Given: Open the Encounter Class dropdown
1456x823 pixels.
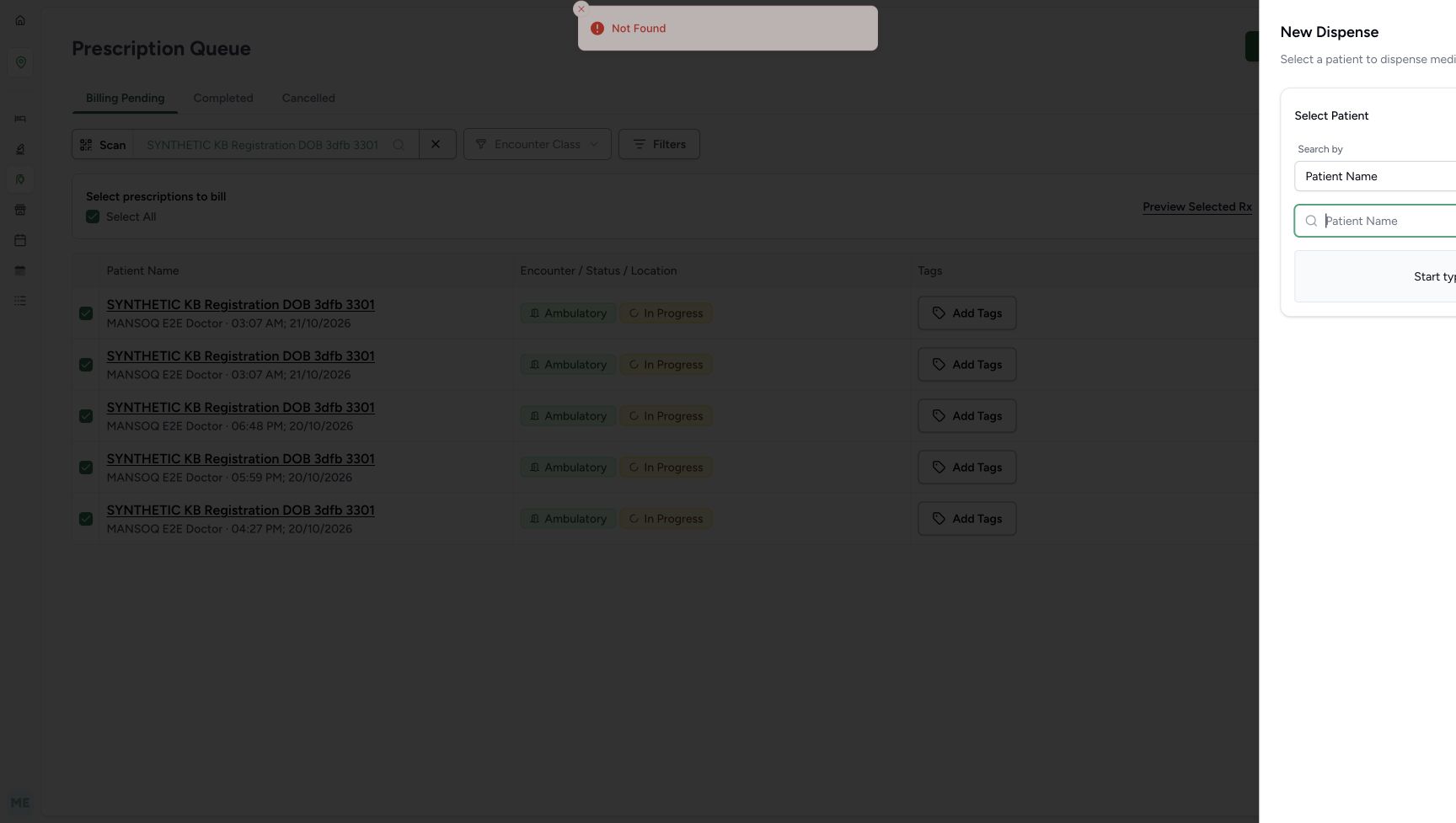Looking at the screenshot, I should tap(538, 144).
